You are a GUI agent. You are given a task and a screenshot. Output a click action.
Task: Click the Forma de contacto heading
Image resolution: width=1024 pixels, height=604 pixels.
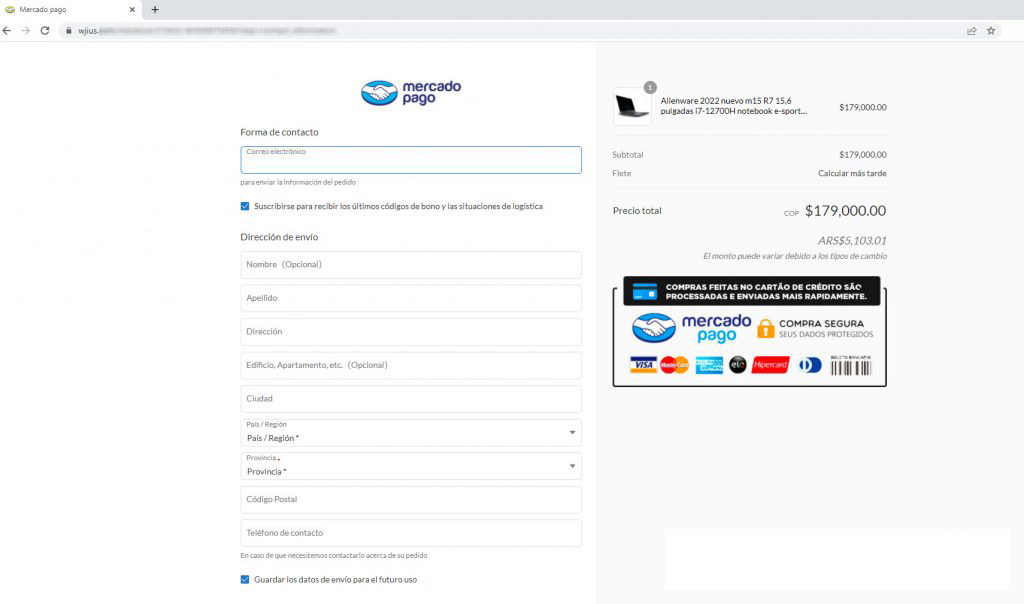(280, 133)
